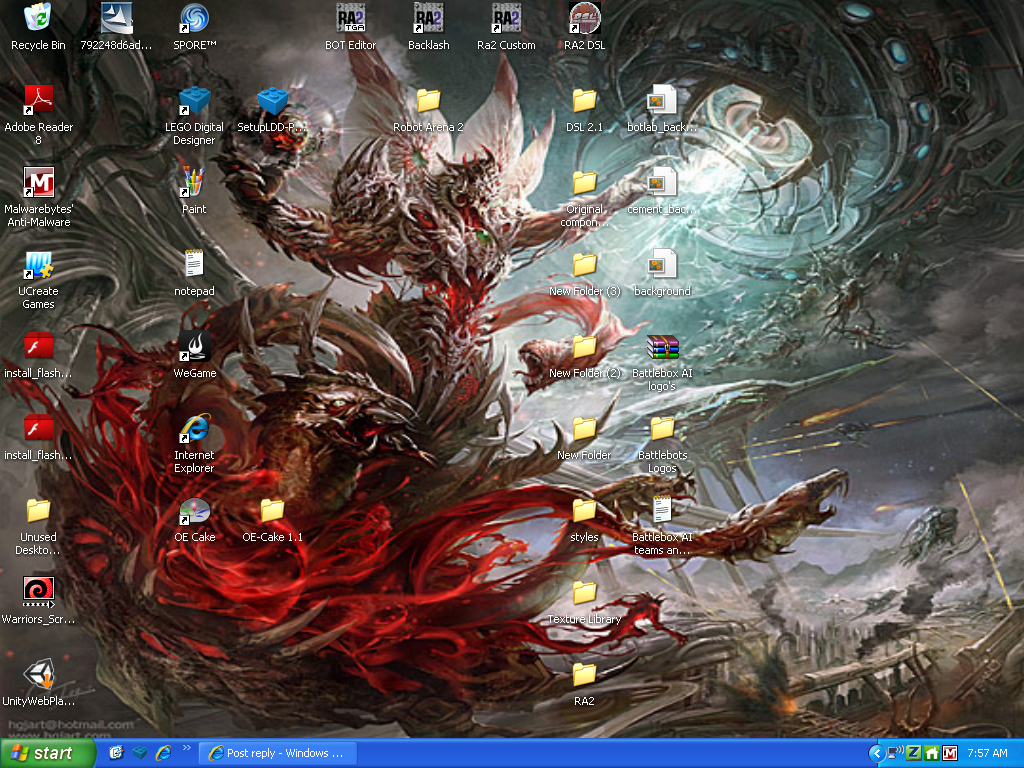Select Malwarebytes' Anti-Malware desktop icon
The width and height of the screenshot is (1024, 768).
click(x=38, y=182)
